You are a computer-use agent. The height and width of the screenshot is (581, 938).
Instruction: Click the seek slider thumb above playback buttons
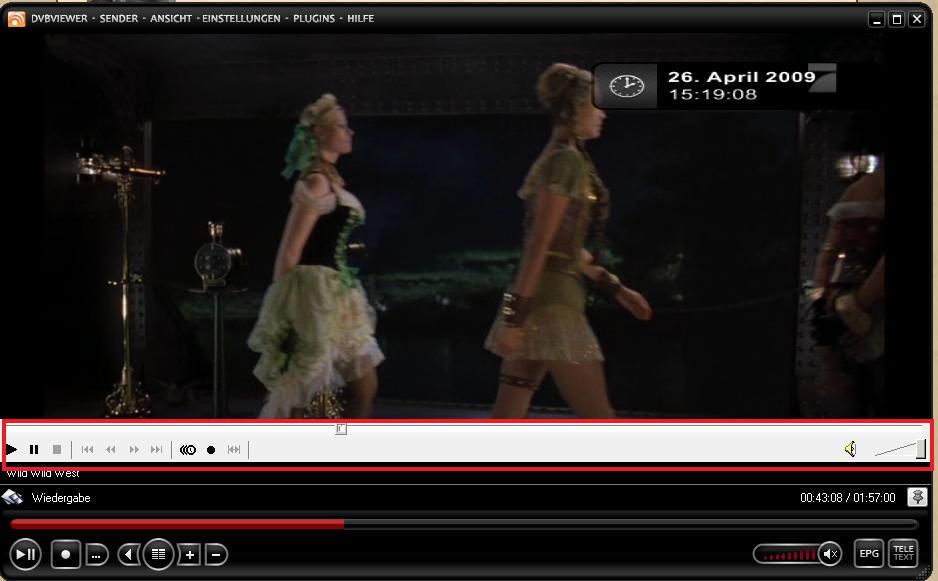pyautogui.click(x=341, y=428)
